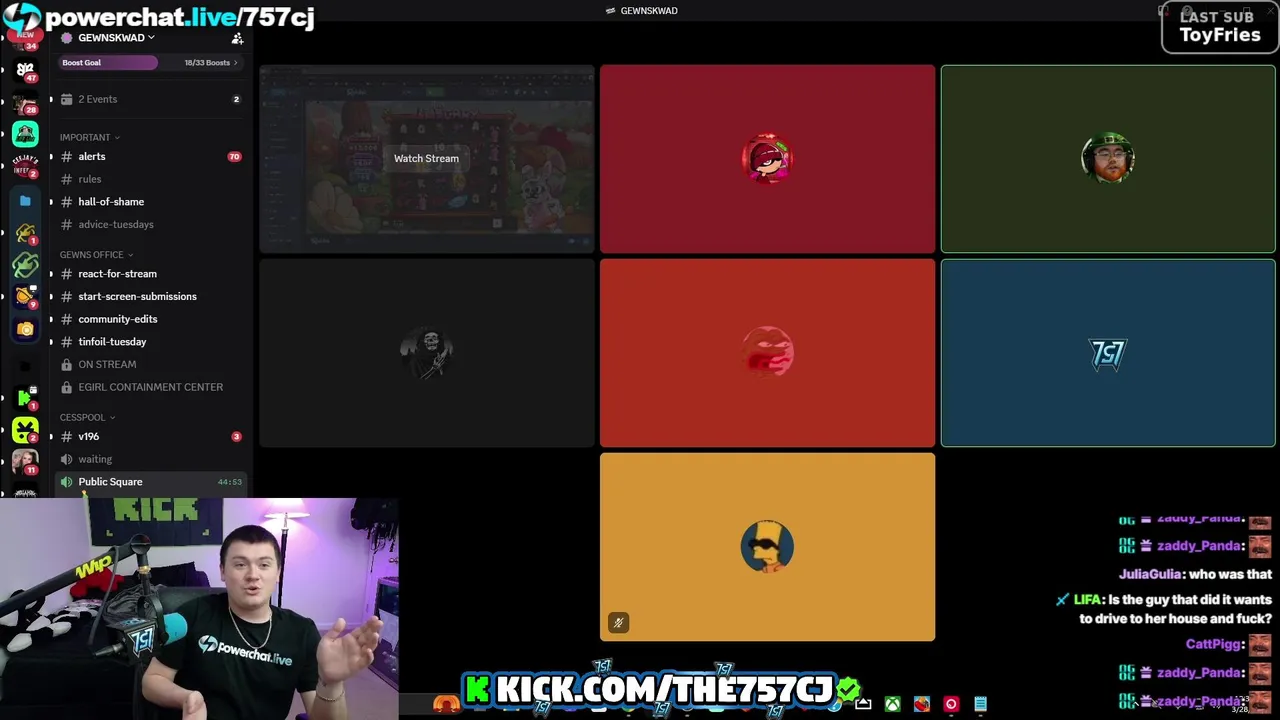1280x720 pixels.
Task: Click the events calendar icon
Action: [x=66, y=99]
